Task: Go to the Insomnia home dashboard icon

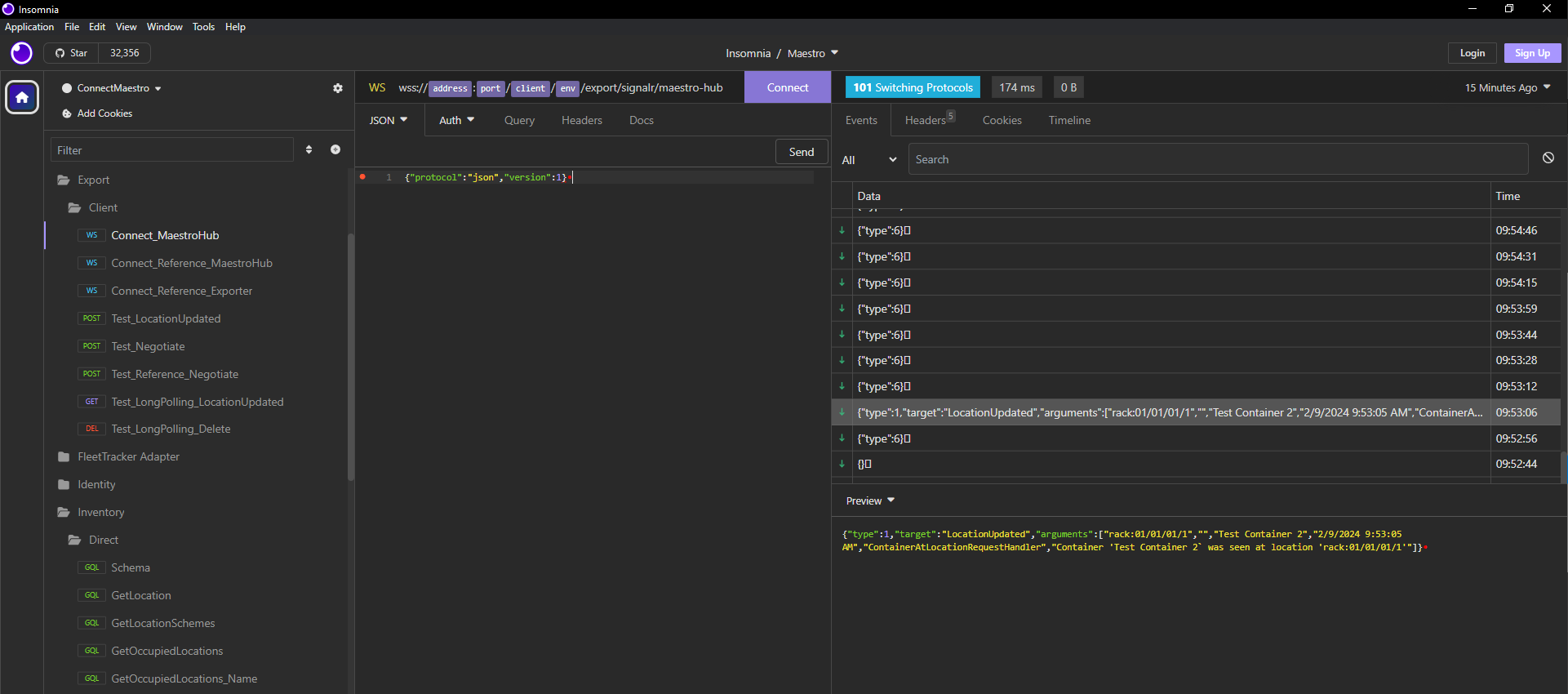Action: [x=22, y=98]
